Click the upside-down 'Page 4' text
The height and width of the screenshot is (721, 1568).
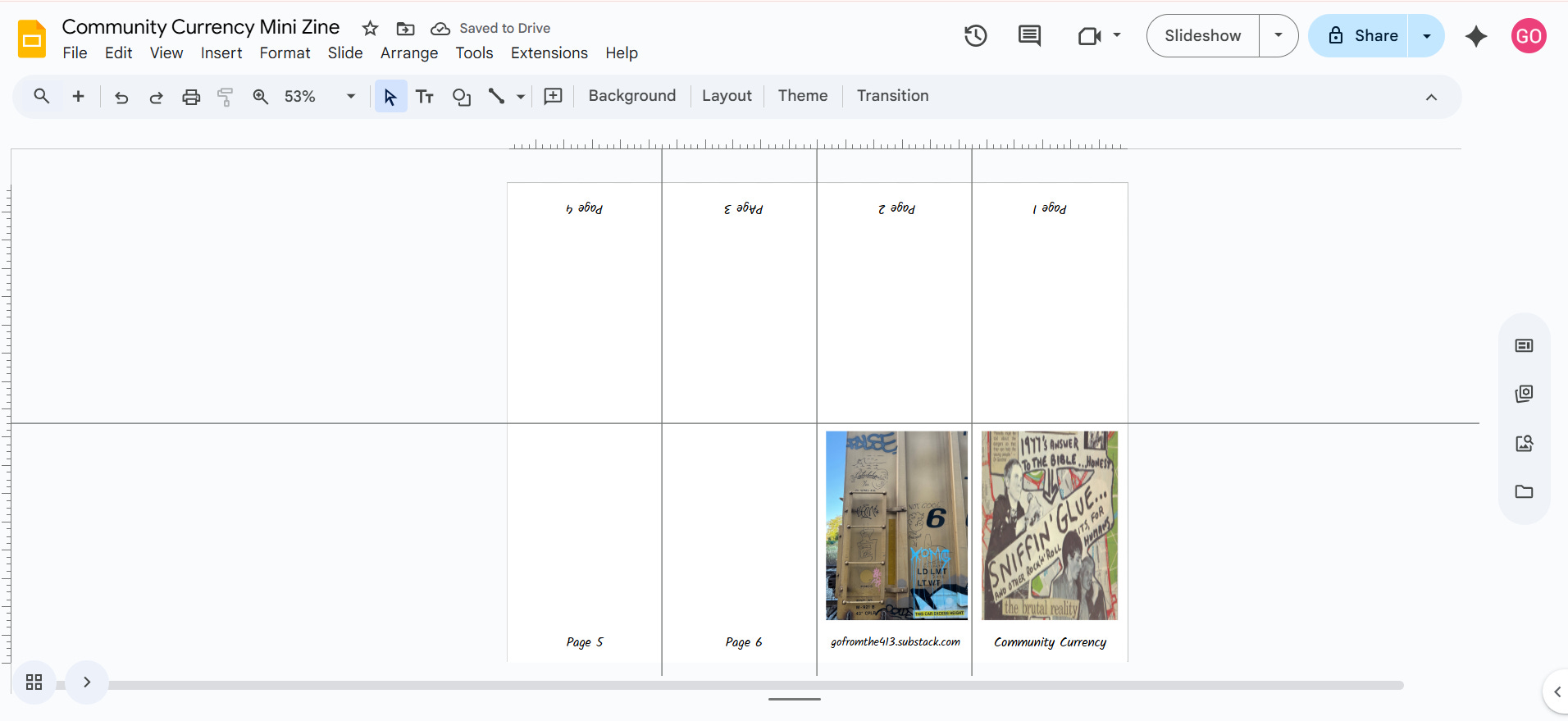(584, 208)
